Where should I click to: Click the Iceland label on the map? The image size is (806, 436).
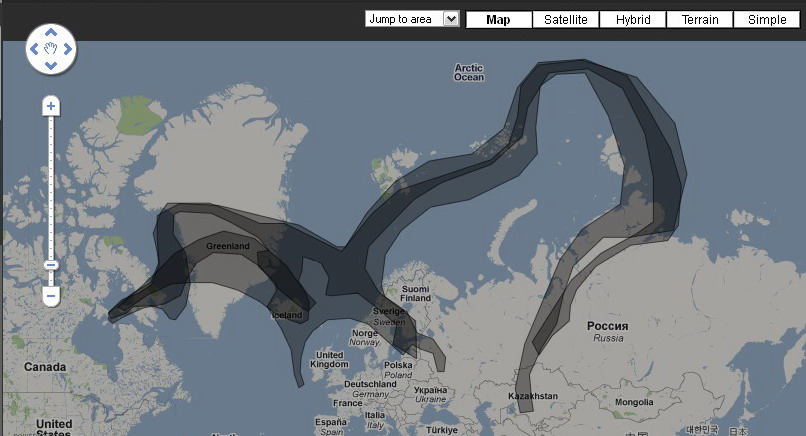coord(287,315)
